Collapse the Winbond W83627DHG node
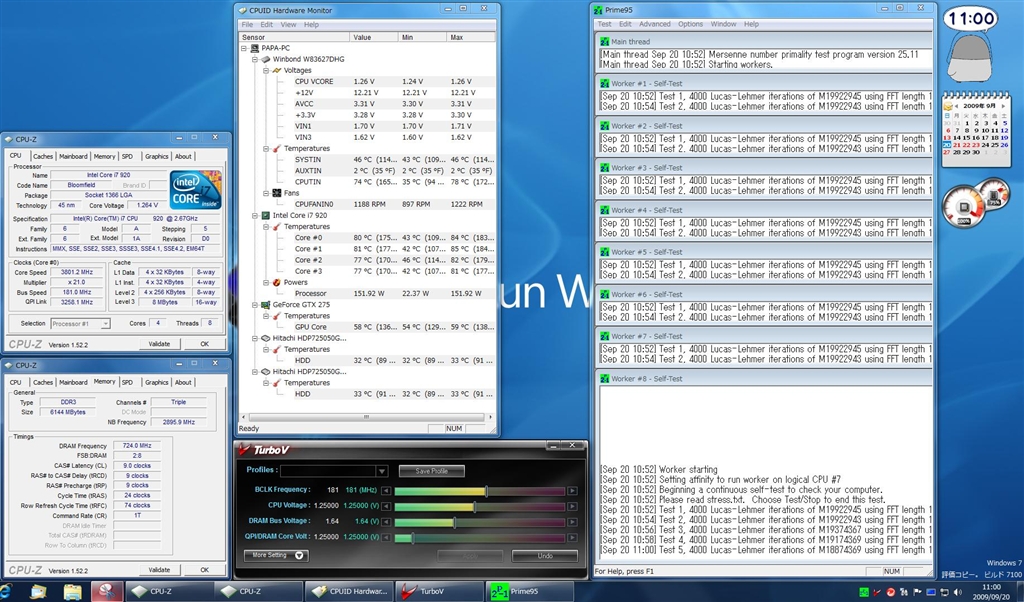 coord(255,59)
